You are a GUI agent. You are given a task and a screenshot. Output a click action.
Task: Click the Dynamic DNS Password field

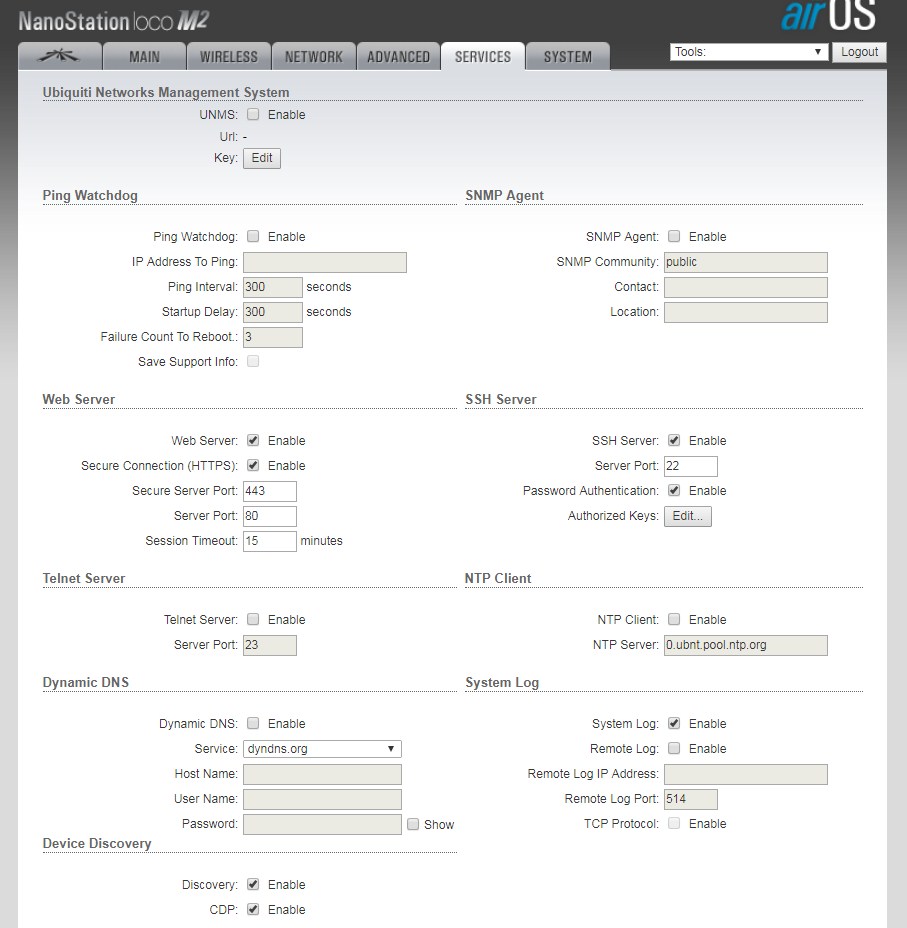(322, 824)
